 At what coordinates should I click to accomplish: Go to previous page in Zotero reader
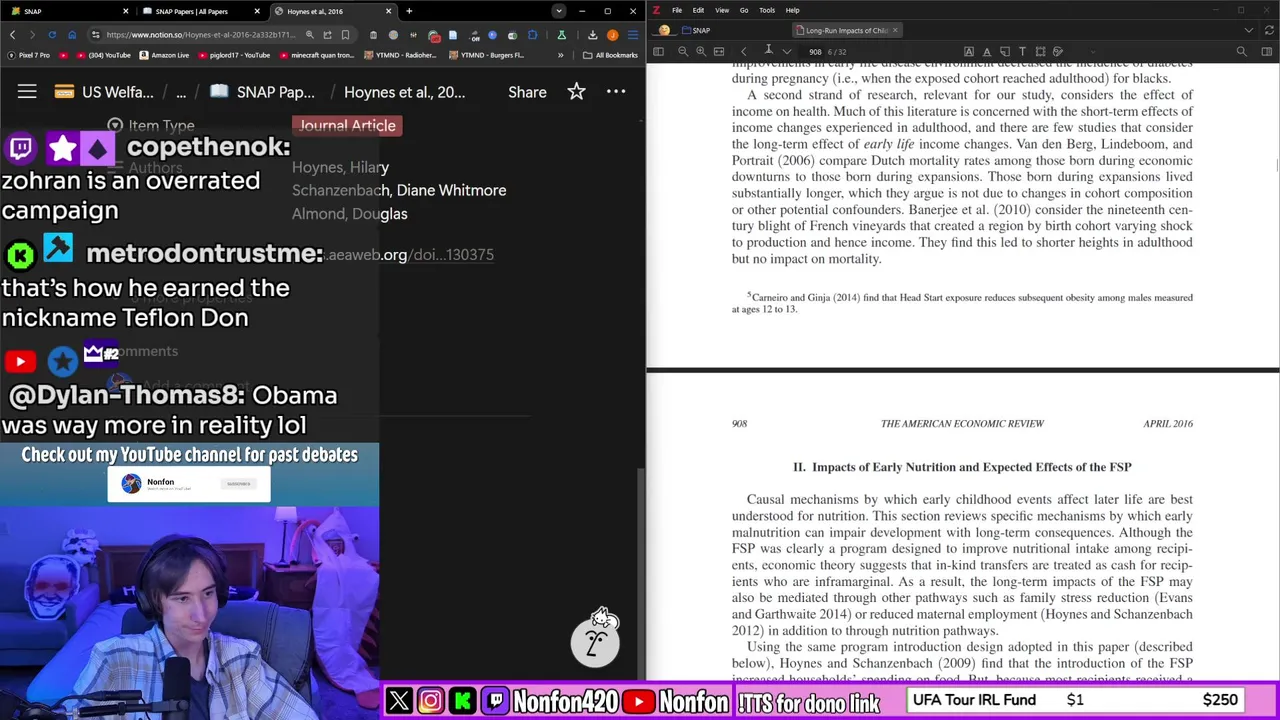pyautogui.click(x=743, y=51)
